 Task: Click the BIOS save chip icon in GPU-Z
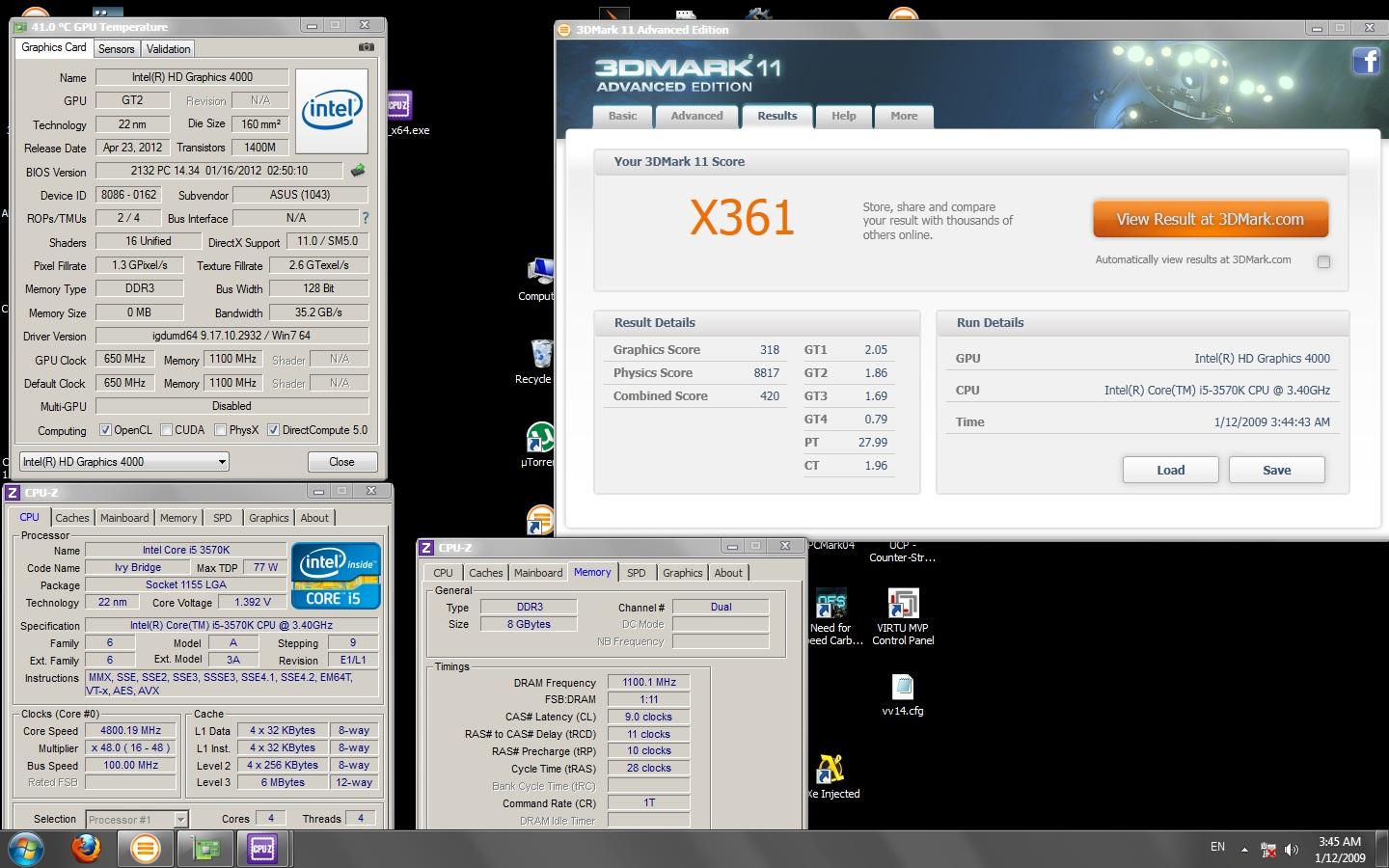(x=358, y=171)
